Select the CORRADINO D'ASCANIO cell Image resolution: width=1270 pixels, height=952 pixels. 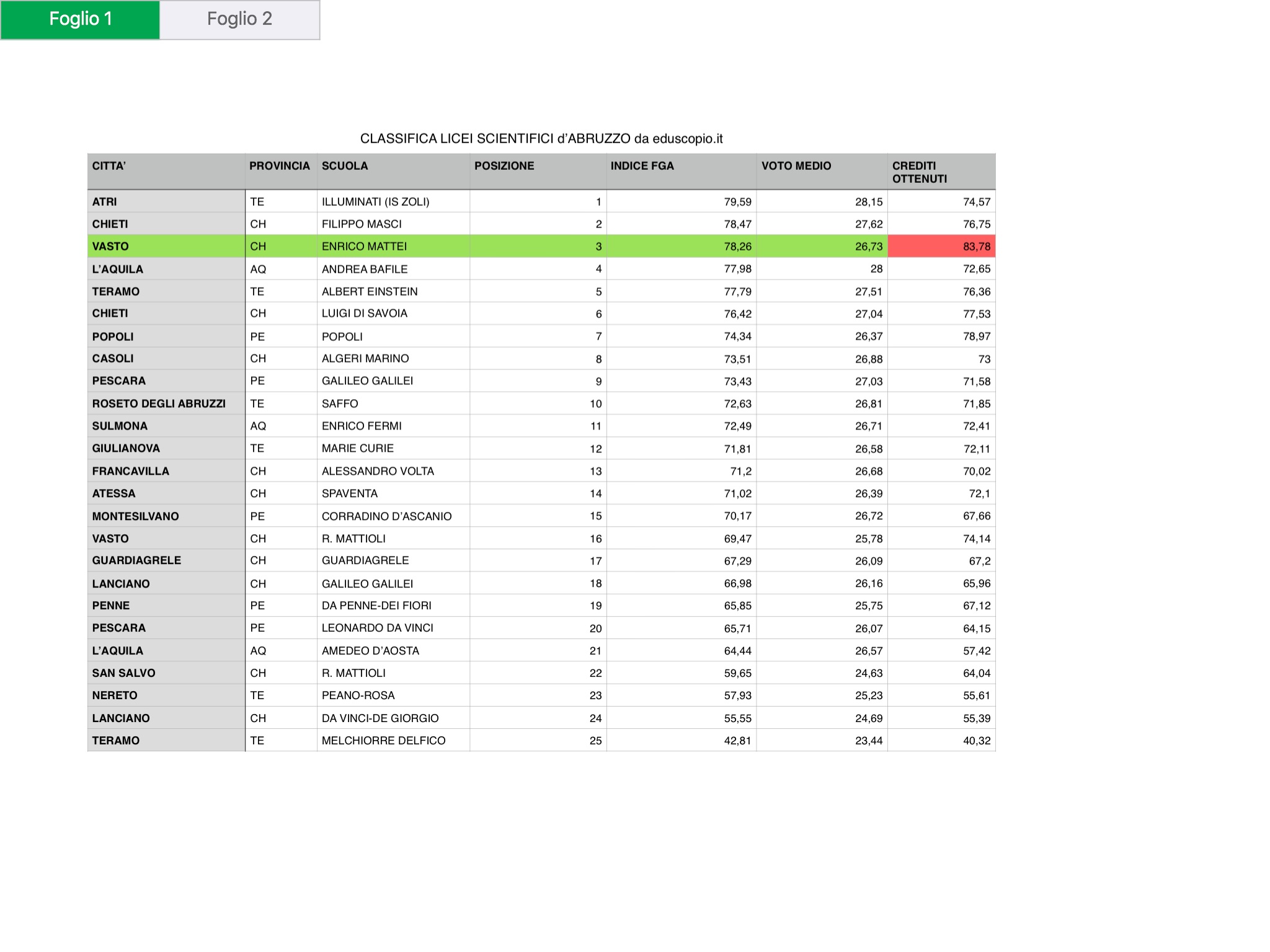point(393,516)
